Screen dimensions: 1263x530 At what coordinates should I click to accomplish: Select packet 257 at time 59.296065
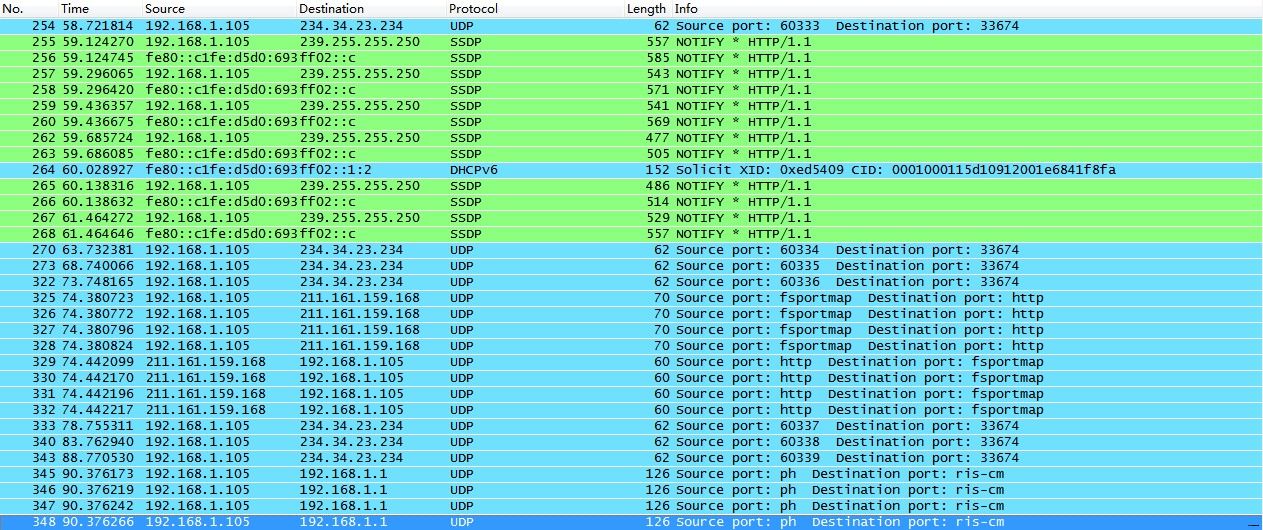[x=631, y=74]
